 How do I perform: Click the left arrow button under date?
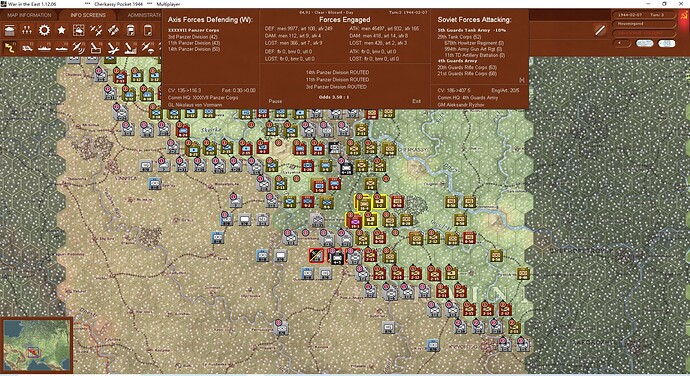[x=621, y=43]
